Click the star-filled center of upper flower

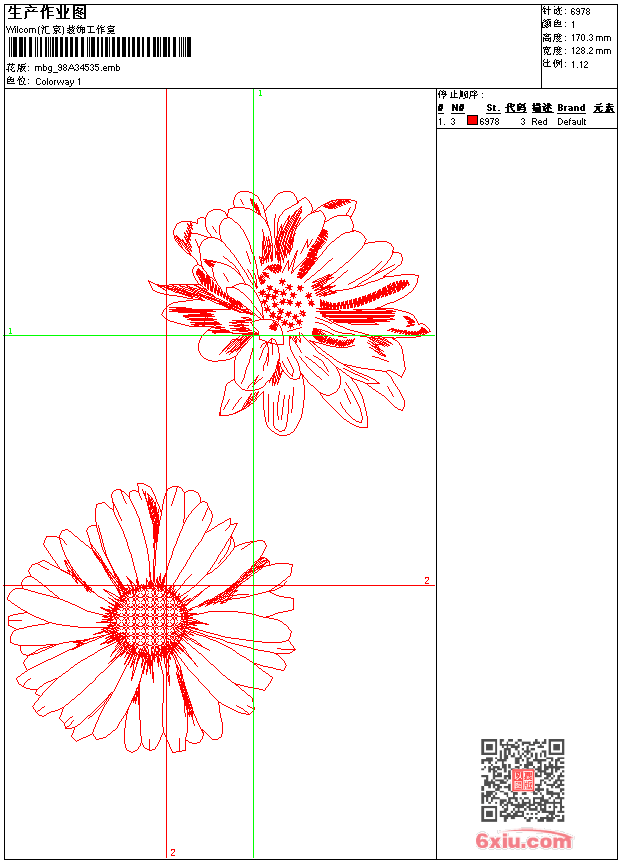(x=285, y=300)
